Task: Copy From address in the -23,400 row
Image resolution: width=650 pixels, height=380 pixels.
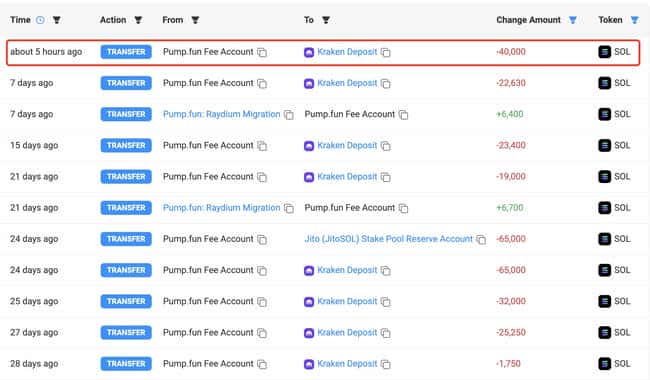Action: [x=262, y=146]
